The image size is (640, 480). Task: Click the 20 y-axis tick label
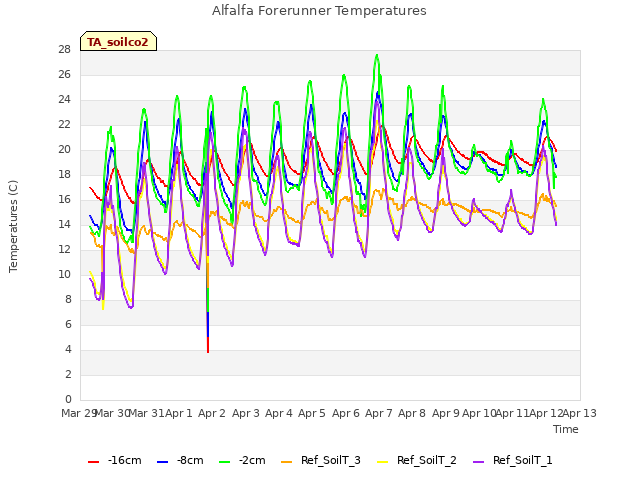65,150
